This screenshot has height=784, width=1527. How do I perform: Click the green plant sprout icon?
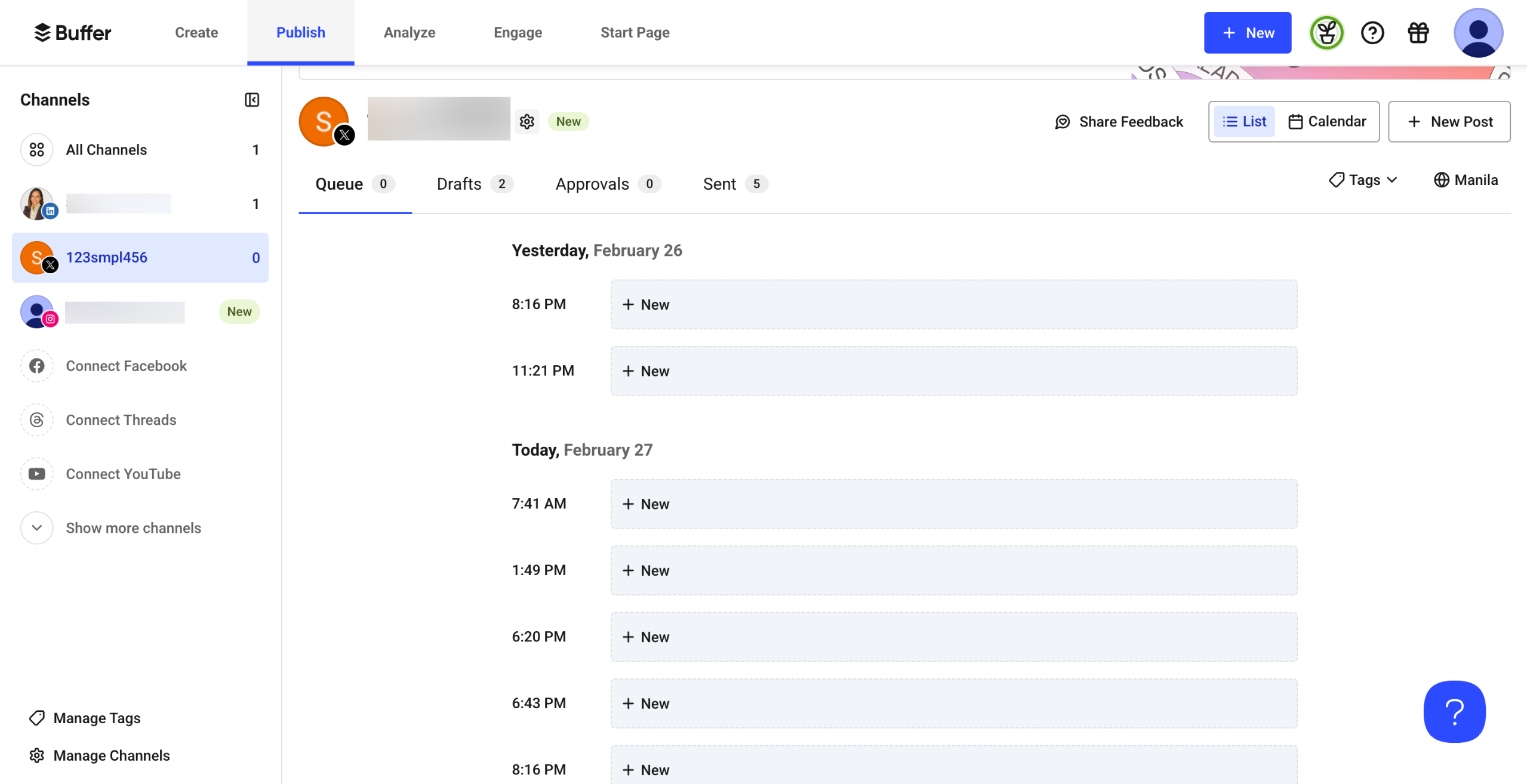pyautogui.click(x=1326, y=33)
